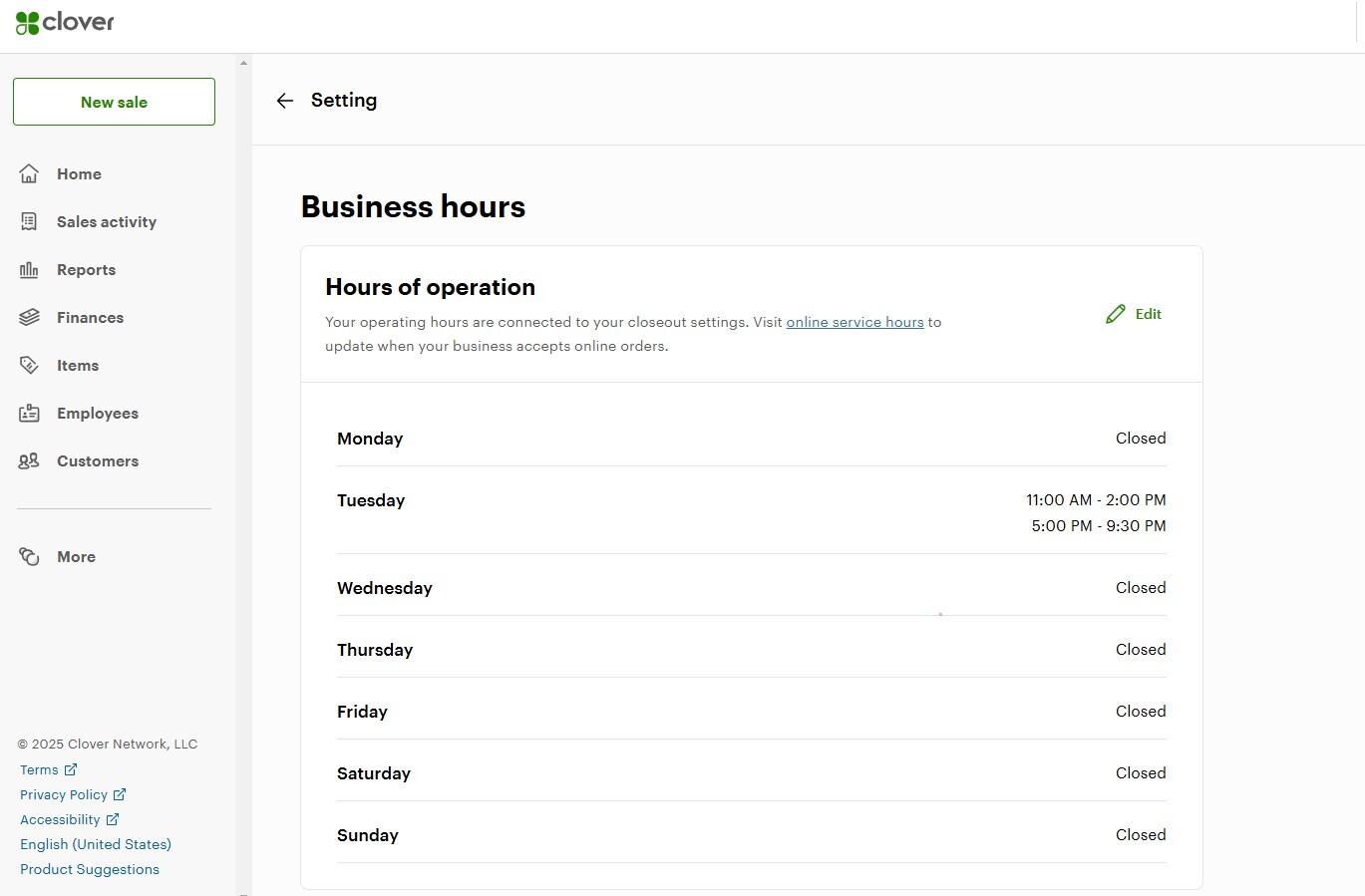1365x896 pixels.
Task: Click the Customers people icon
Action: click(29, 461)
